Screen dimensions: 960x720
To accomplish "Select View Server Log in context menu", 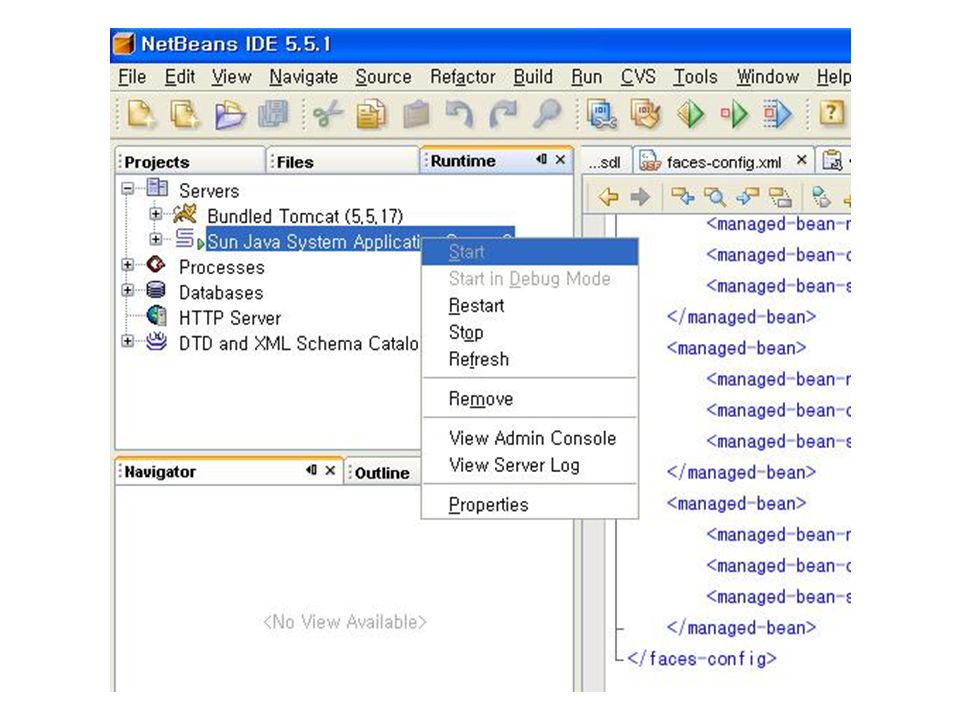I will [x=530, y=465].
